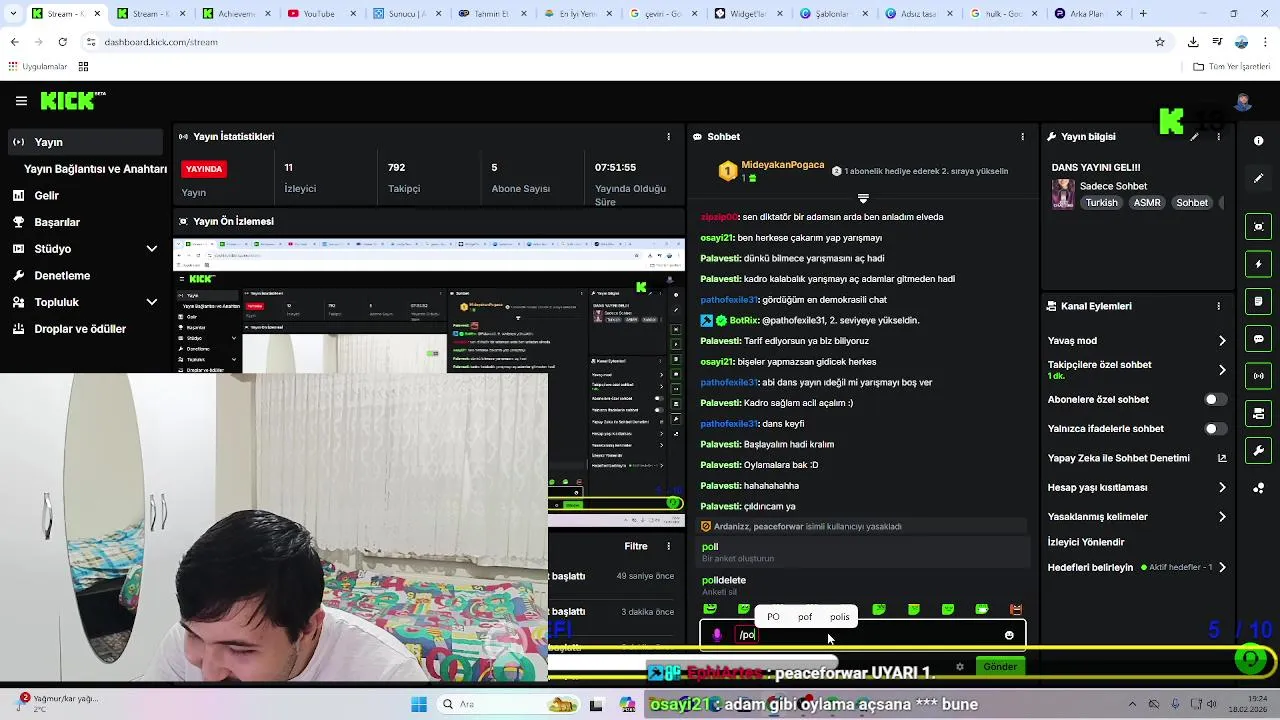Bookmark this page with the star icon

1160,42
